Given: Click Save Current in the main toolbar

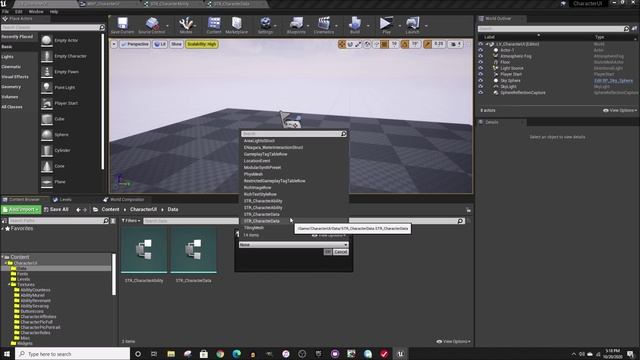Looking at the screenshot, I should point(122,25).
